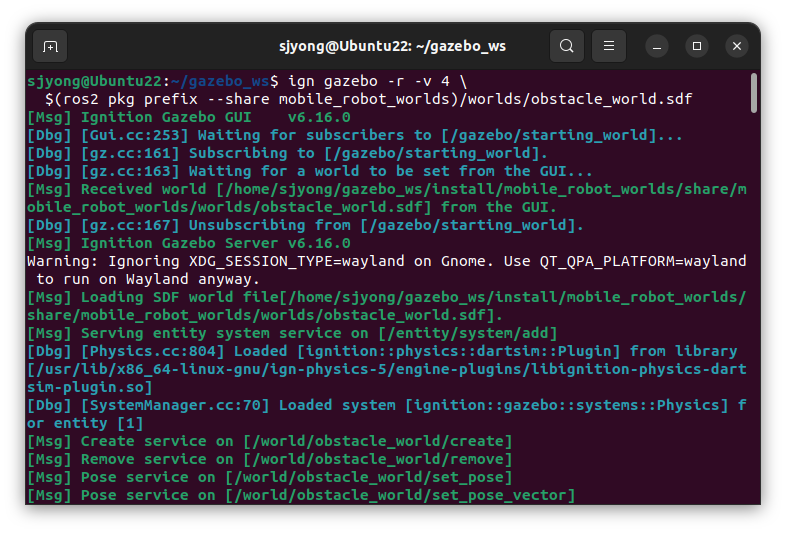The width and height of the screenshot is (786, 533).
Task: Open the terminal search icon
Action: pyautogui.click(x=566, y=46)
